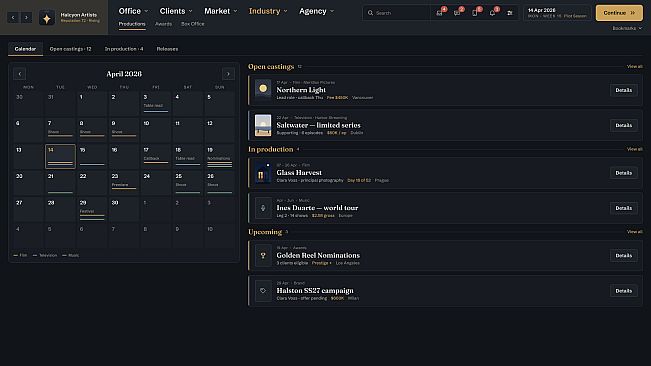Click the Television legend entry
Viewport: 651px width, 366px height.
click(x=45, y=255)
